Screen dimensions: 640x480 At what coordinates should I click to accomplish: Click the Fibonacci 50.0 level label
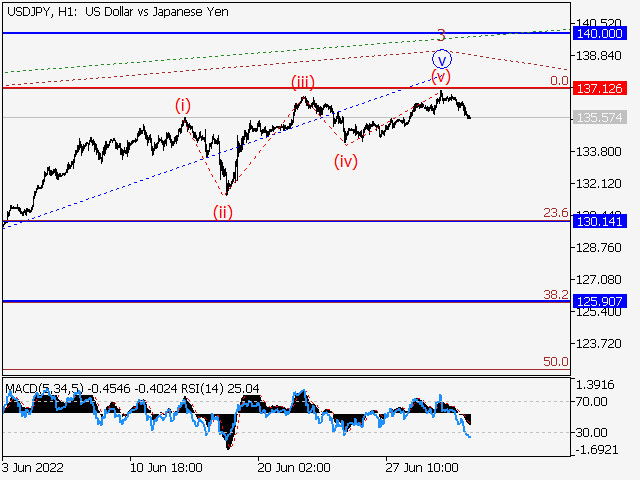[x=556, y=362]
